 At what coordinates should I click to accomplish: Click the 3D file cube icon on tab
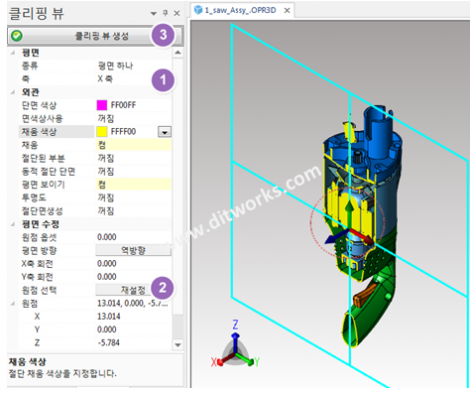198,10
